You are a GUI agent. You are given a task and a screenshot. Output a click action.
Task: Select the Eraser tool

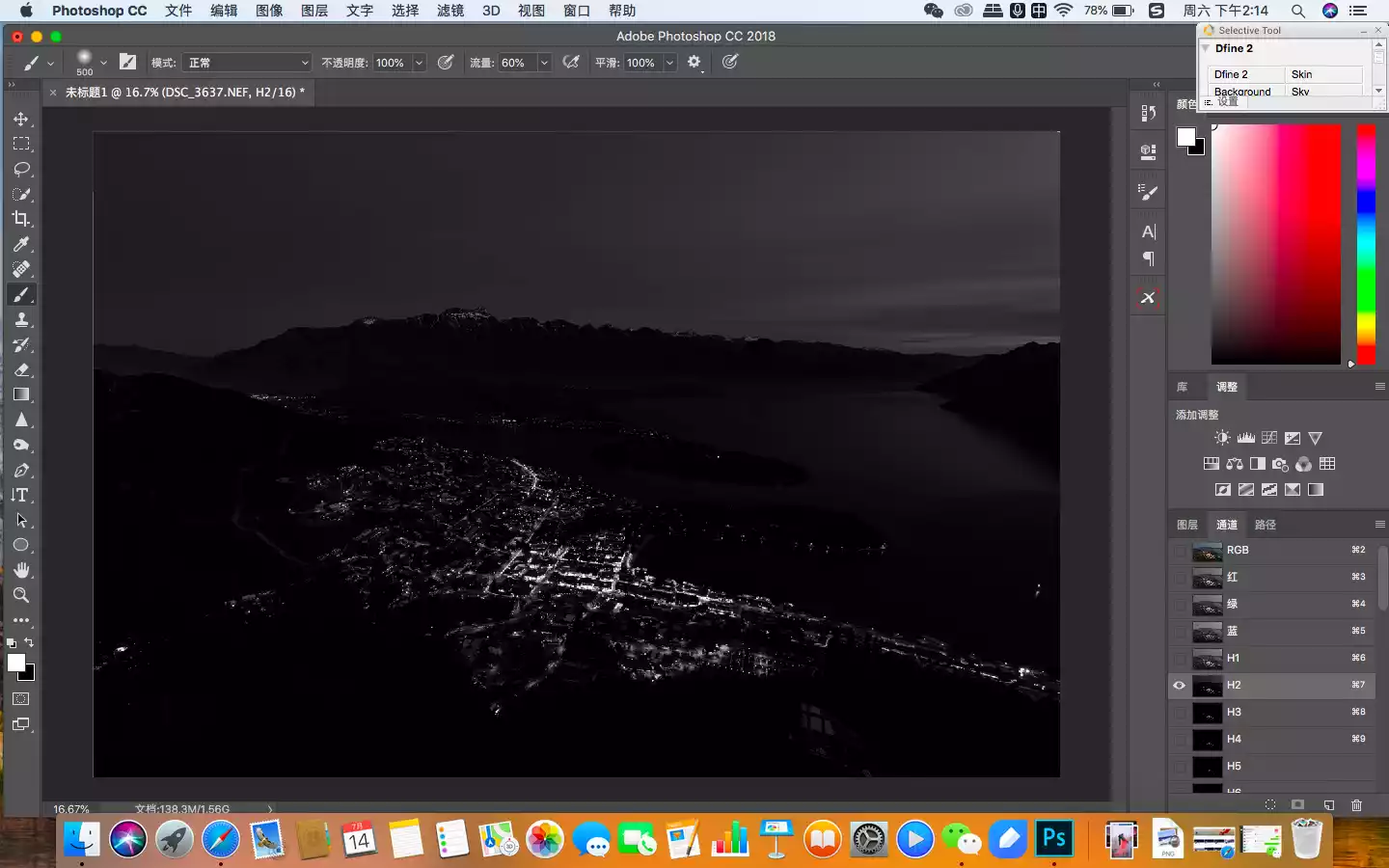[21, 369]
